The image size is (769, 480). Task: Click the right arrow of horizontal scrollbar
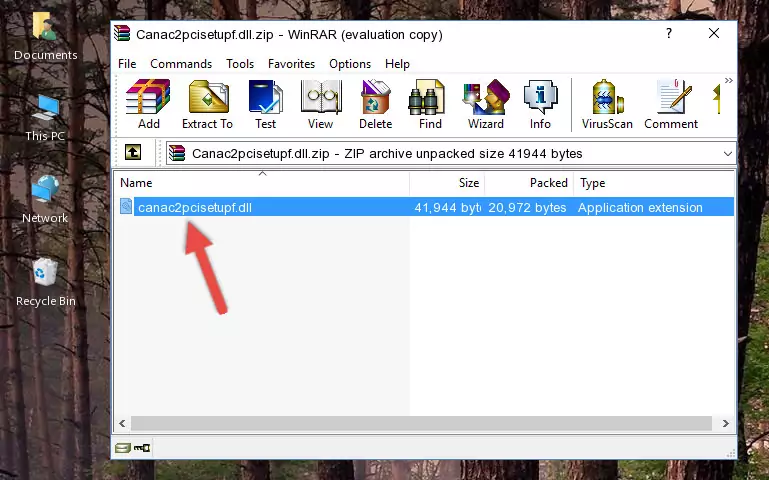tap(725, 423)
